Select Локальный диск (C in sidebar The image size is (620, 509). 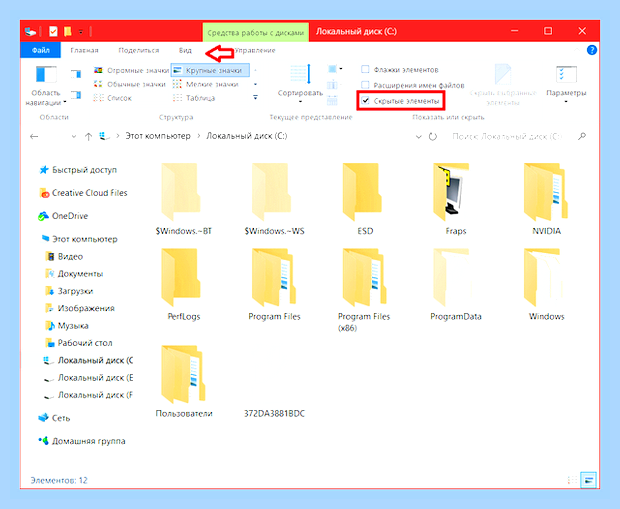[x=87, y=360]
